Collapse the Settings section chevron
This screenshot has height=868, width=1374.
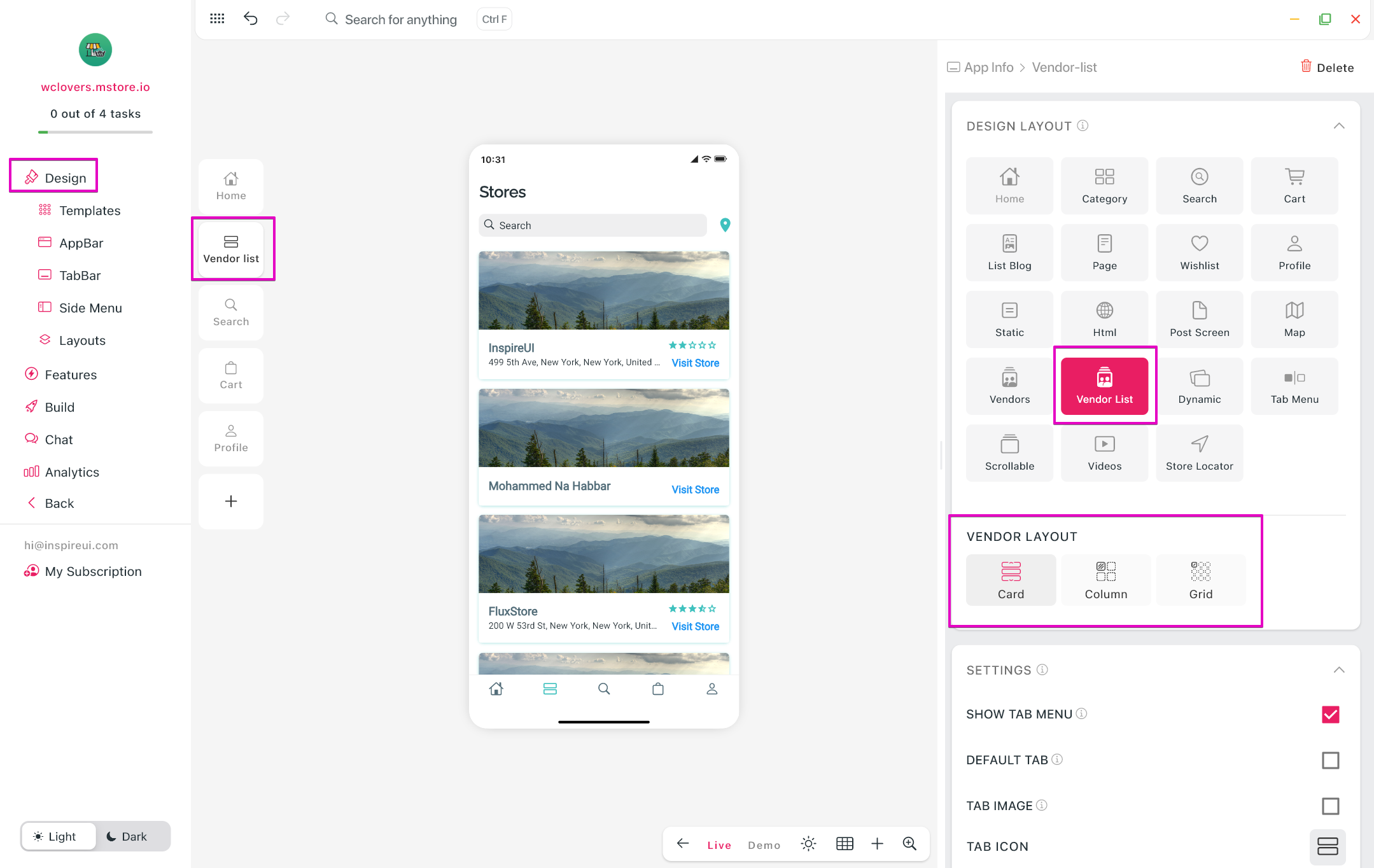coord(1339,670)
